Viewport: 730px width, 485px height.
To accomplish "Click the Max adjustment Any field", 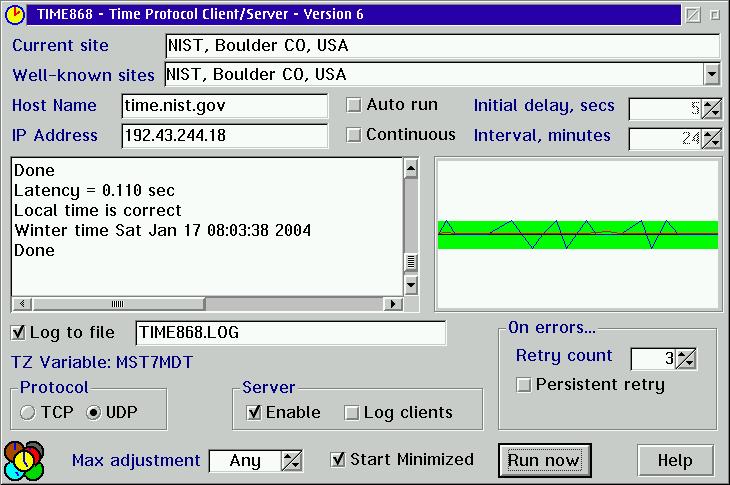I will pos(245,461).
